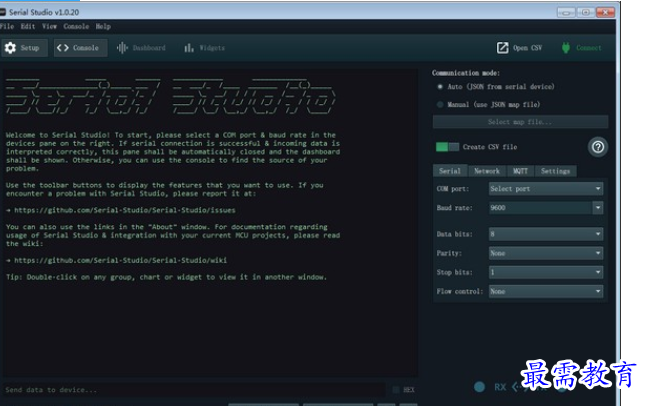Switch to the MQTT tab

(520, 171)
